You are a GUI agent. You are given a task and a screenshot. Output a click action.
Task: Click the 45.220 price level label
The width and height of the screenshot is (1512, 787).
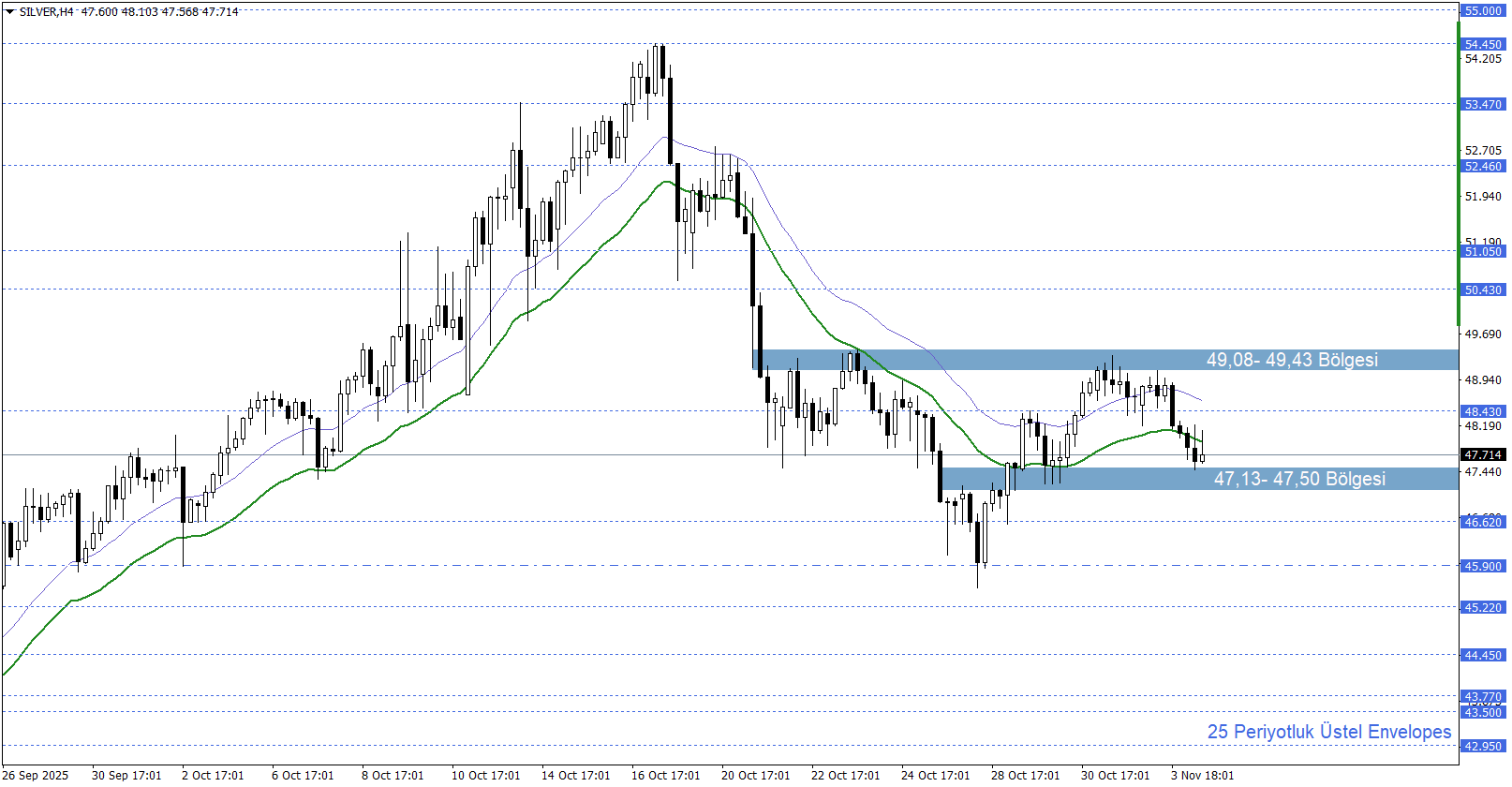1483,607
